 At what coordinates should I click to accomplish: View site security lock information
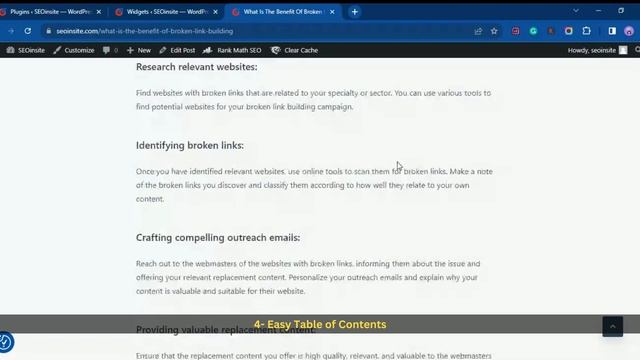click(49, 31)
